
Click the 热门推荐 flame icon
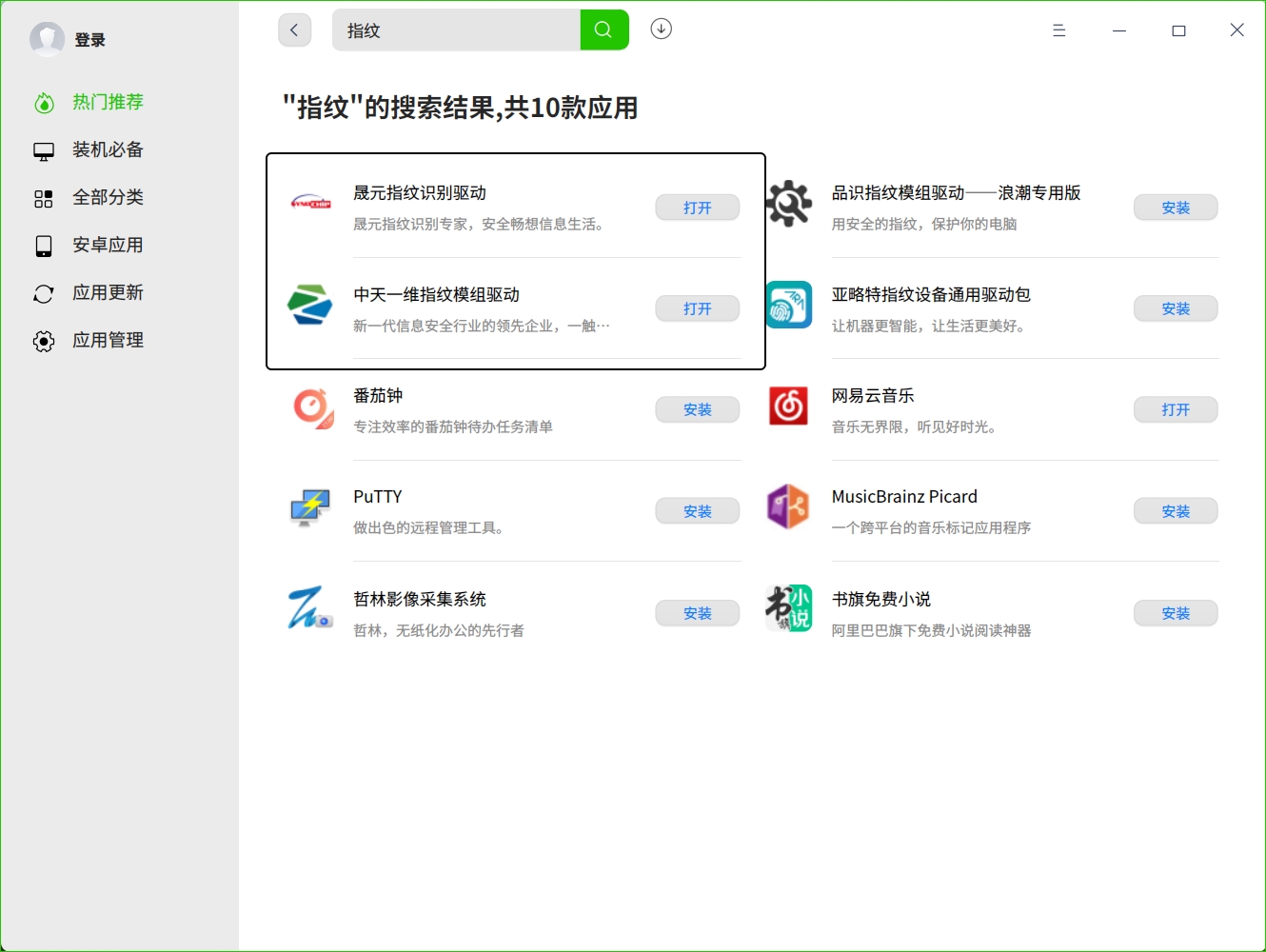click(x=44, y=103)
